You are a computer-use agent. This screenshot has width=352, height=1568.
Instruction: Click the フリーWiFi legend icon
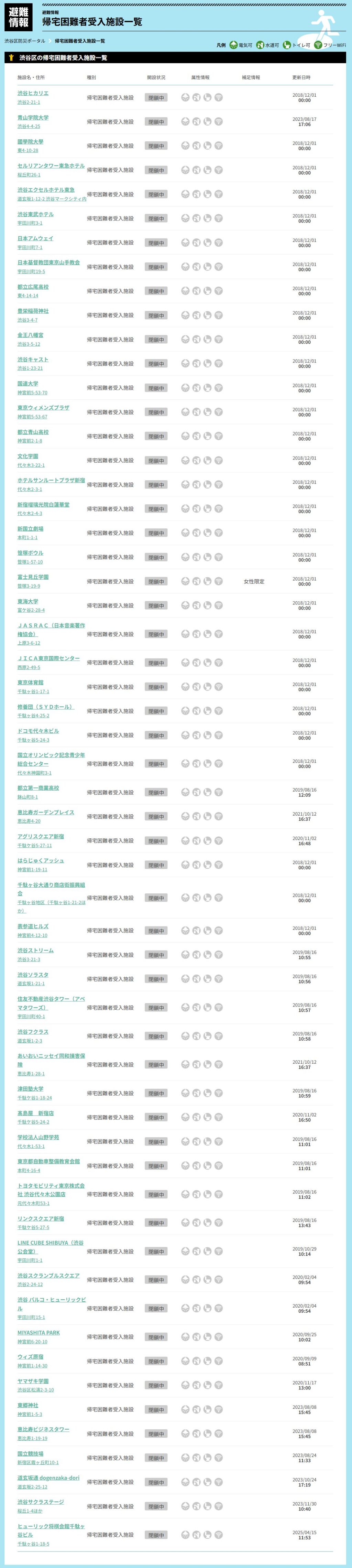point(318,45)
